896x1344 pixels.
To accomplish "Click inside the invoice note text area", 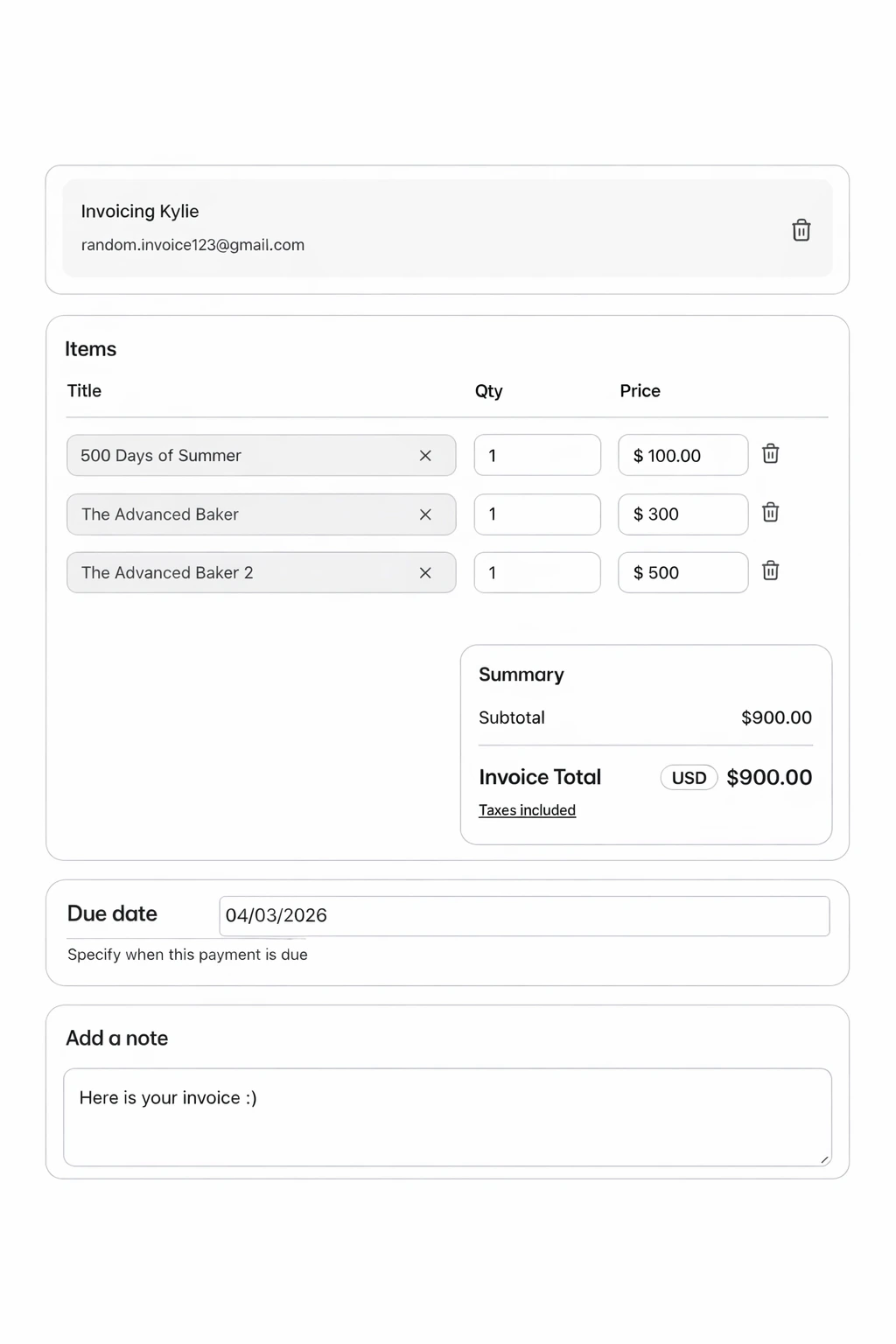I will click(x=447, y=1117).
